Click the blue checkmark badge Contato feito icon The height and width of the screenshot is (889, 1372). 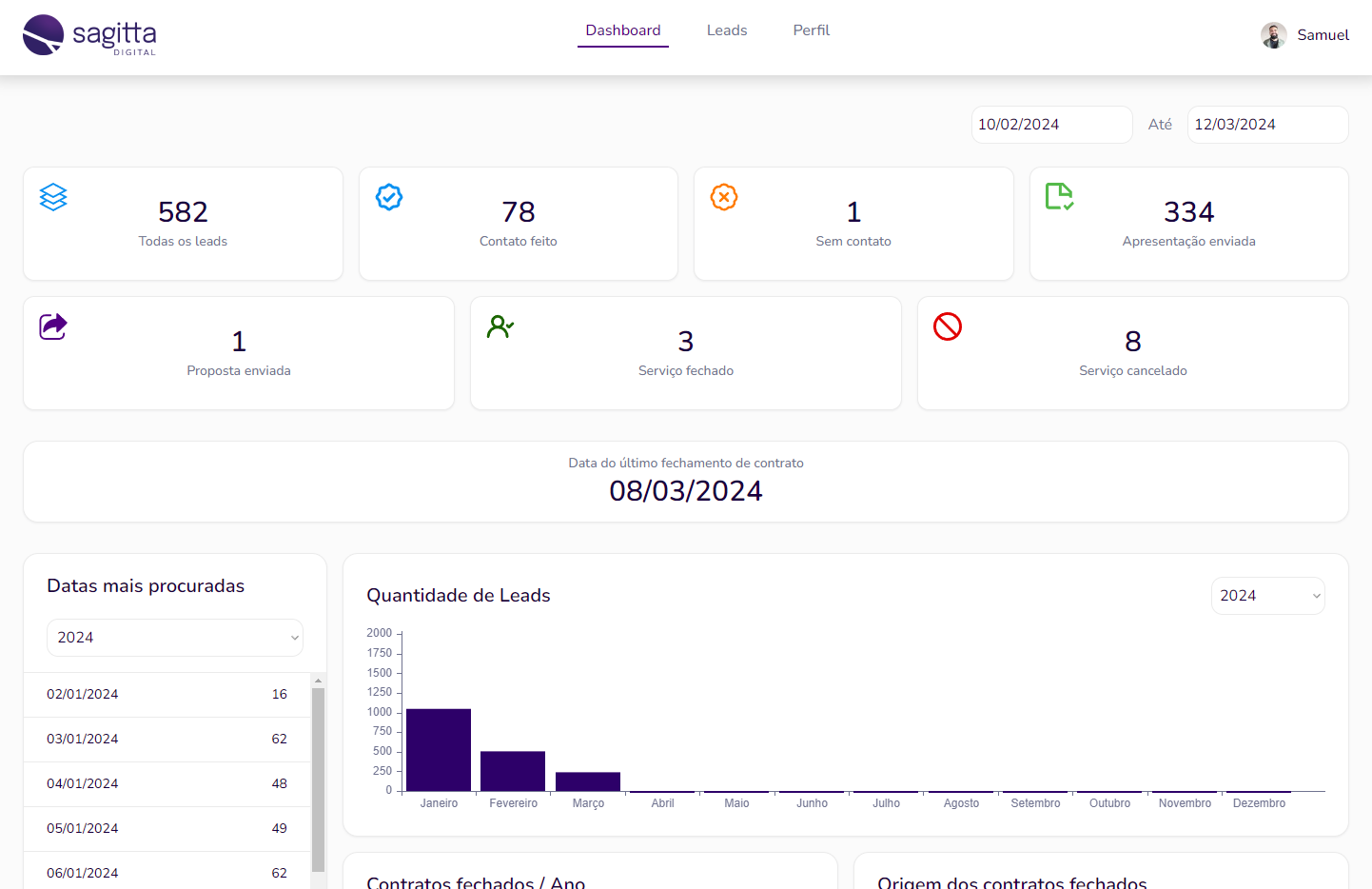point(389,197)
